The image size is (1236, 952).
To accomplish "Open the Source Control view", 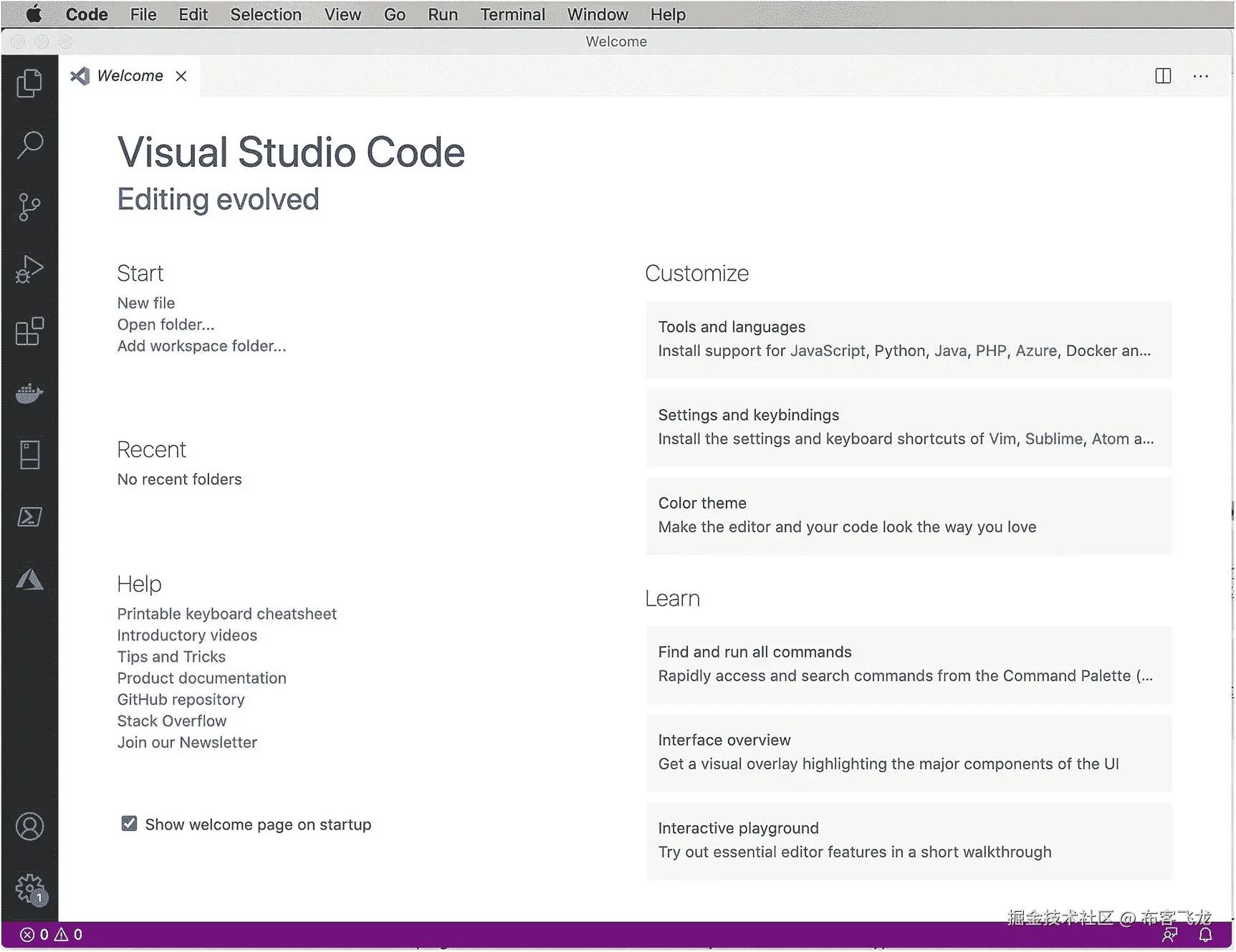I will pyautogui.click(x=29, y=207).
